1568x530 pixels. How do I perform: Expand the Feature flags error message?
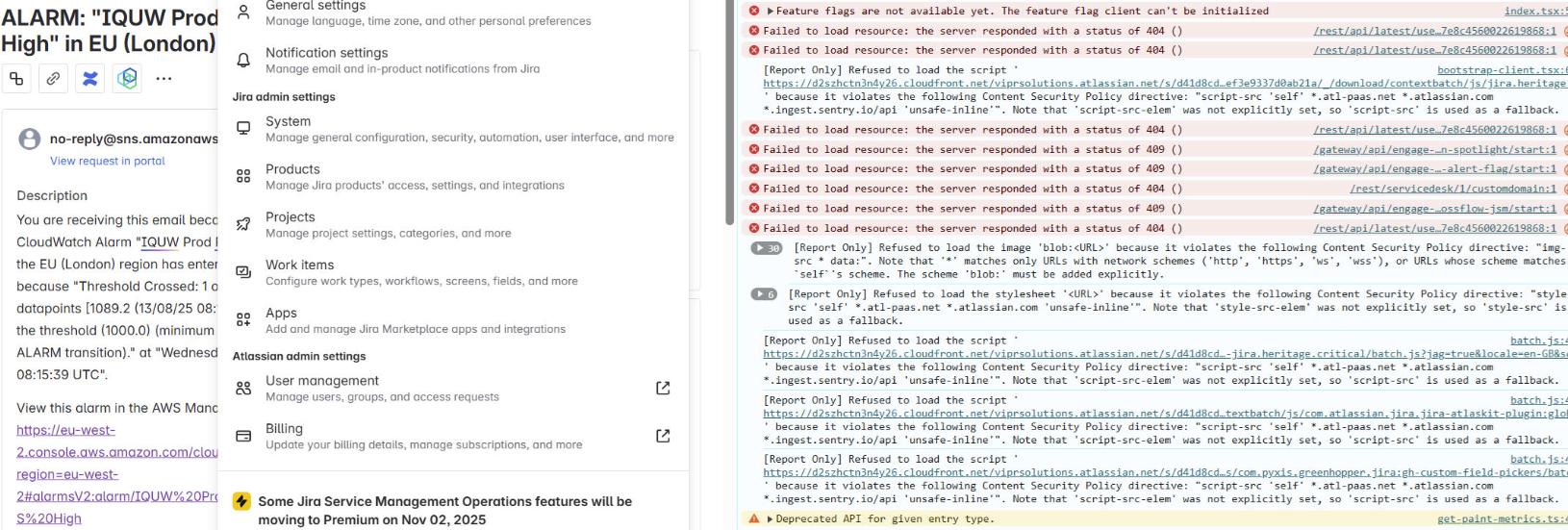(x=770, y=11)
